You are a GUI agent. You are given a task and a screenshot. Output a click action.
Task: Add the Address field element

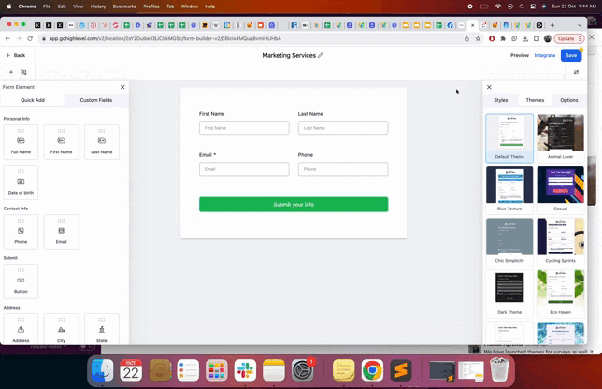click(21, 329)
